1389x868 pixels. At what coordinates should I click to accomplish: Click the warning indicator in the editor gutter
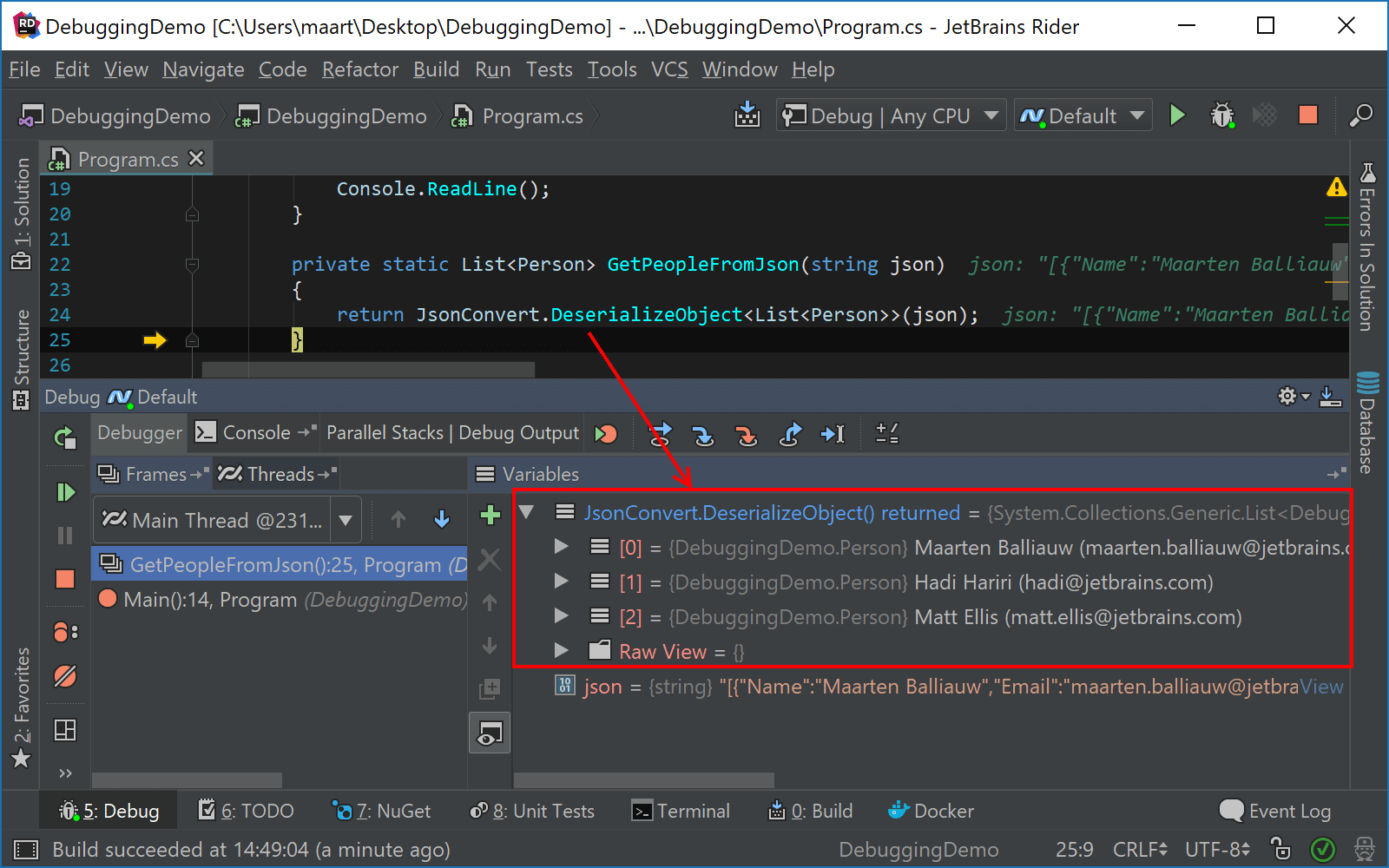click(1336, 187)
